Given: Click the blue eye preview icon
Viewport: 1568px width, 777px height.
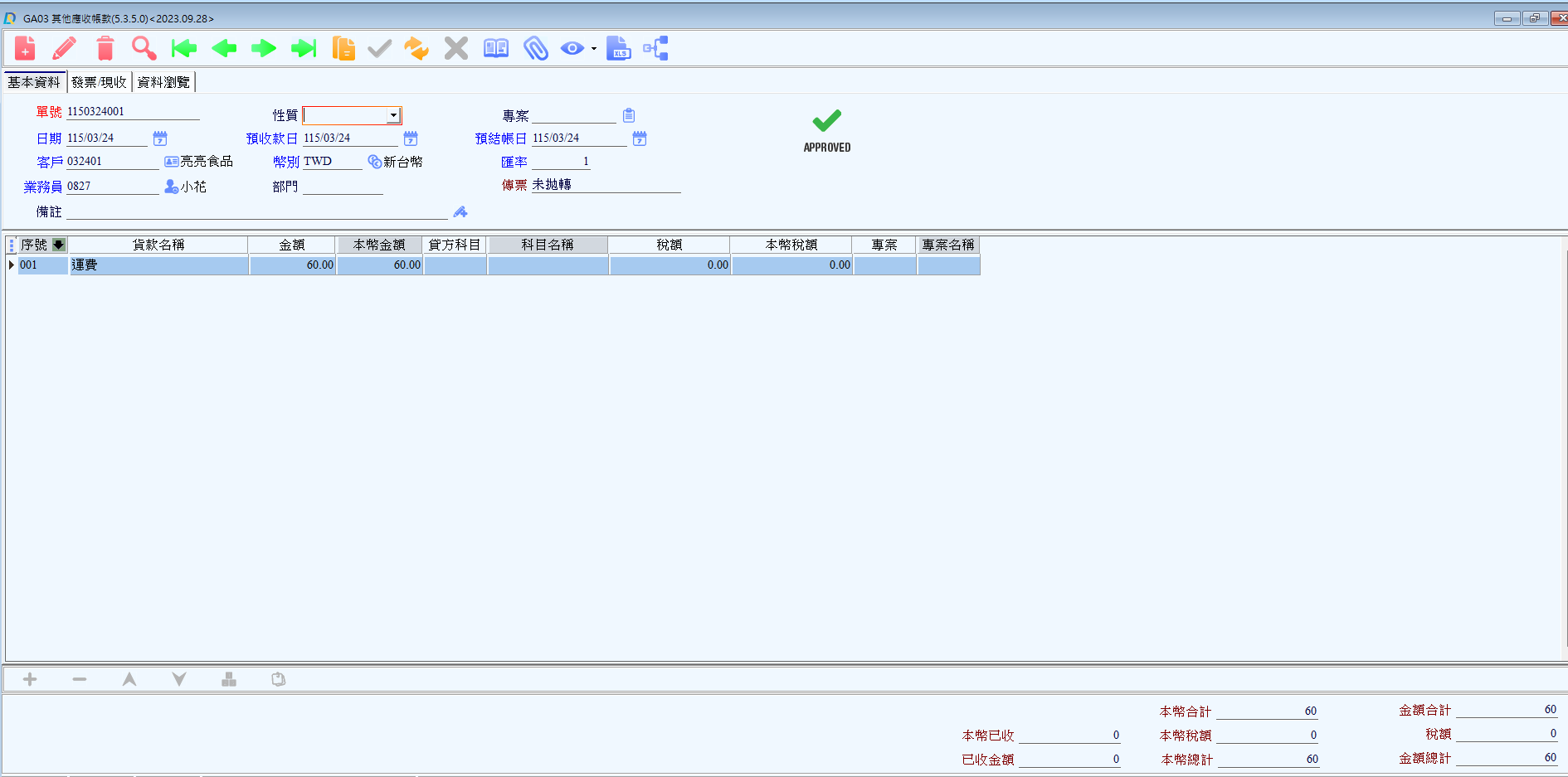Looking at the screenshot, I should [x=572, y=49].
